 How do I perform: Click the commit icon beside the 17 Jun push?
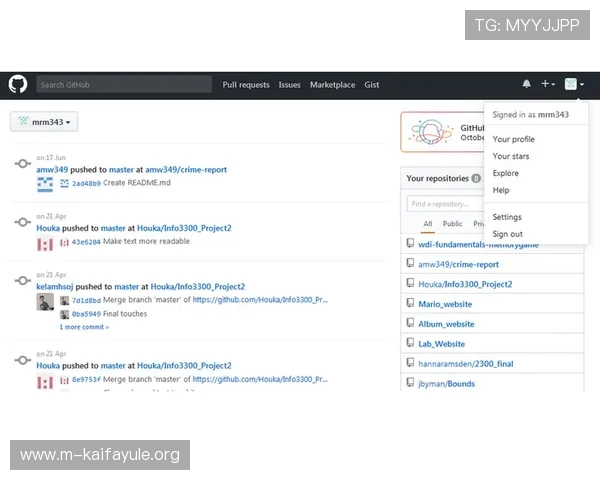pyautogui.click(x=22, y=165)
